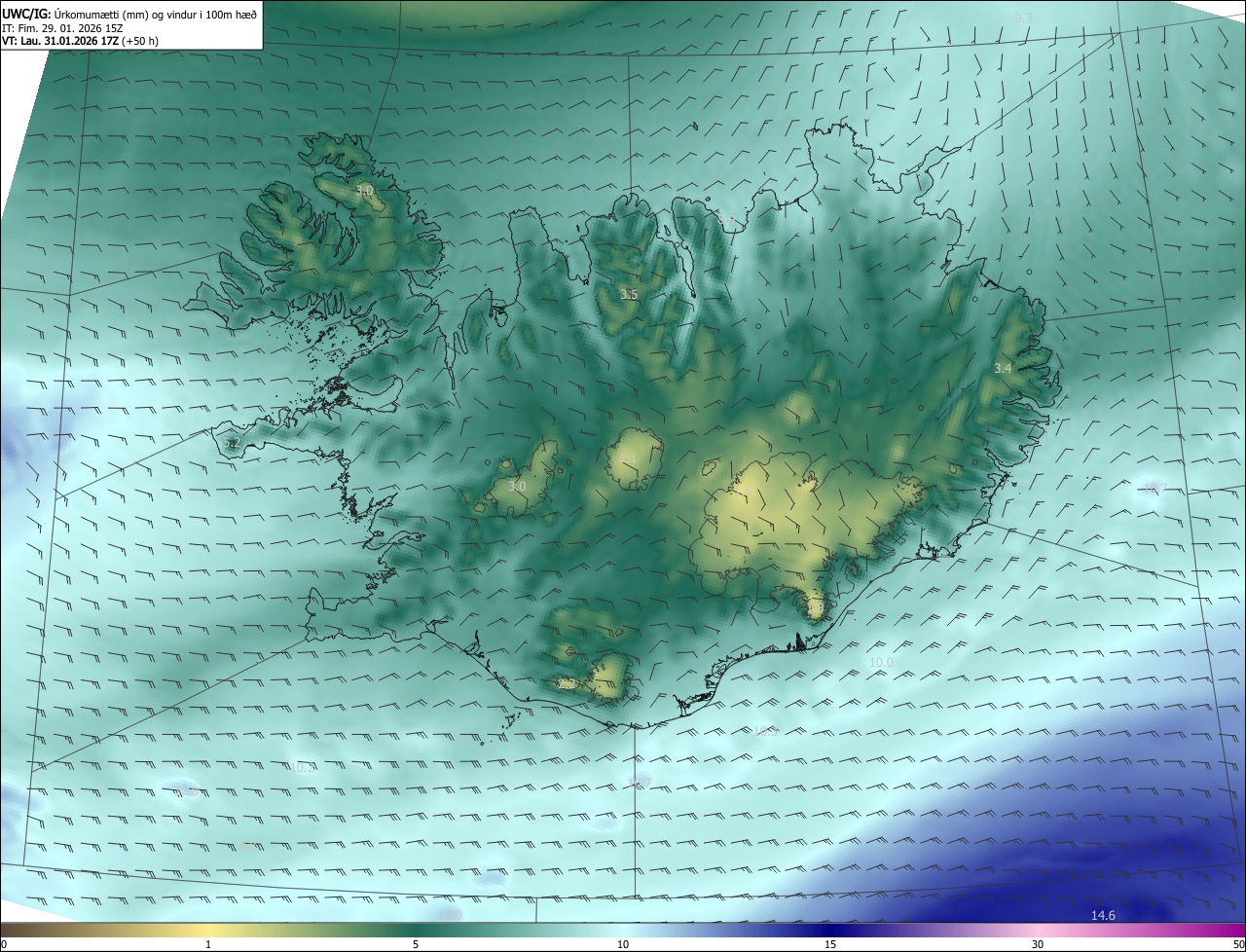Click the 1 label on the color scale

[x=208, y=945]
